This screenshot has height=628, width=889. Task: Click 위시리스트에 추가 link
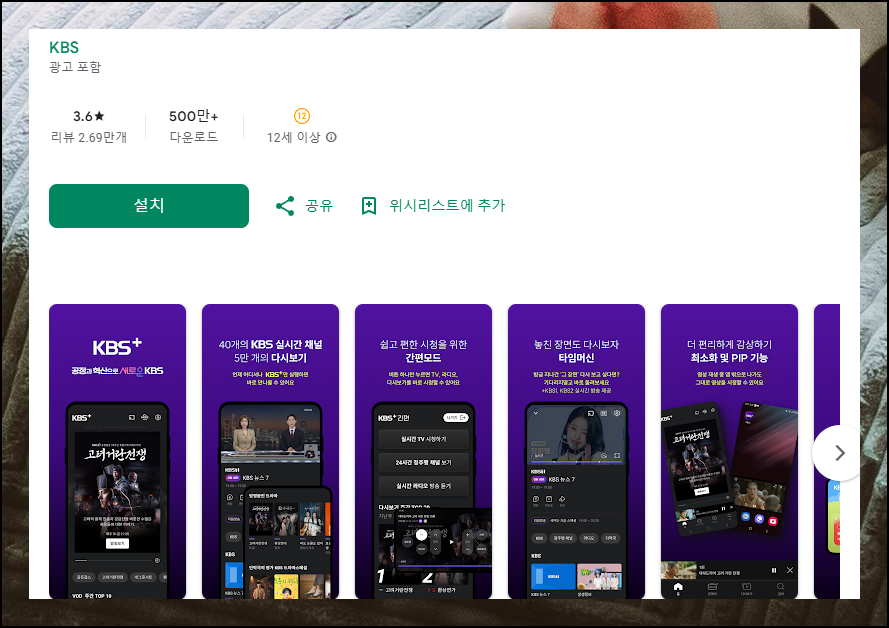click(x=447, y=205)
